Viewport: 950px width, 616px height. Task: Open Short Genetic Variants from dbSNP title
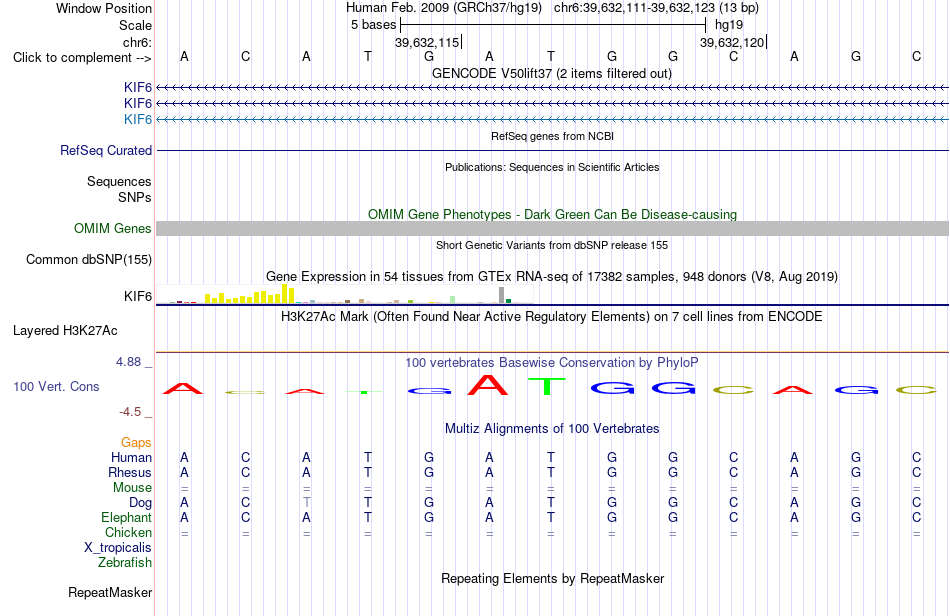pos(552,245)
